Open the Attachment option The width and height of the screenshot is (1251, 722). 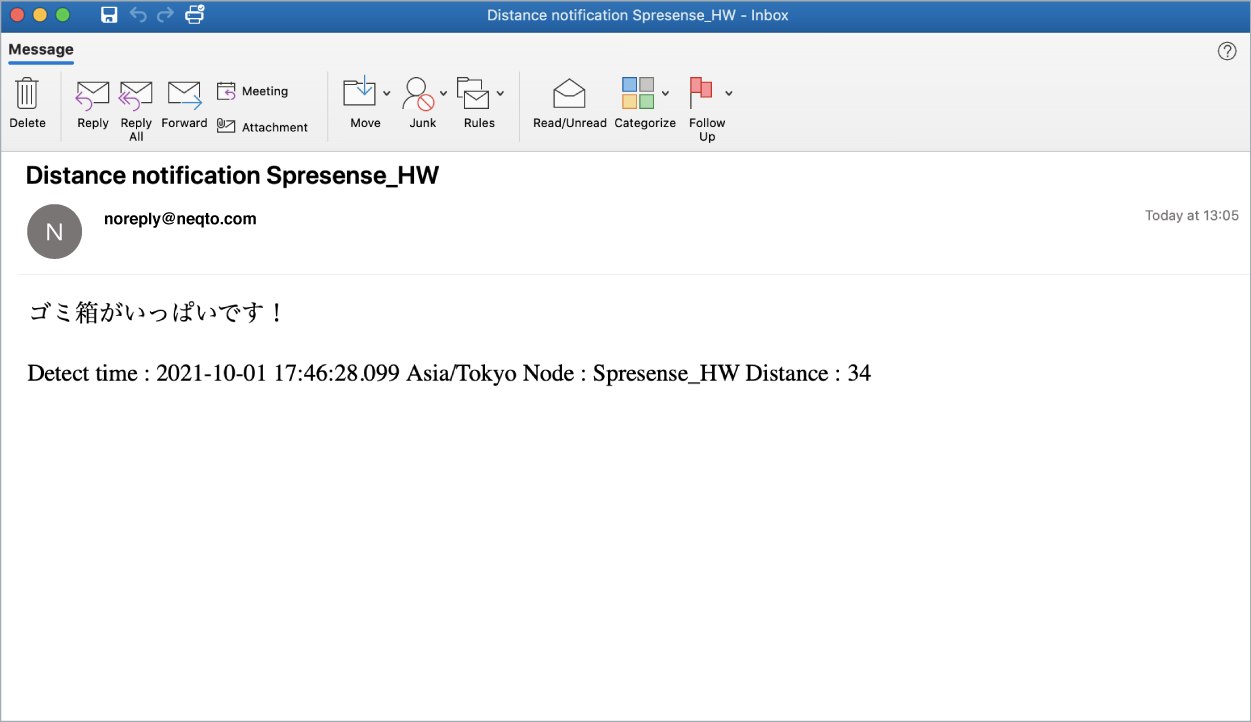point(262,126)
